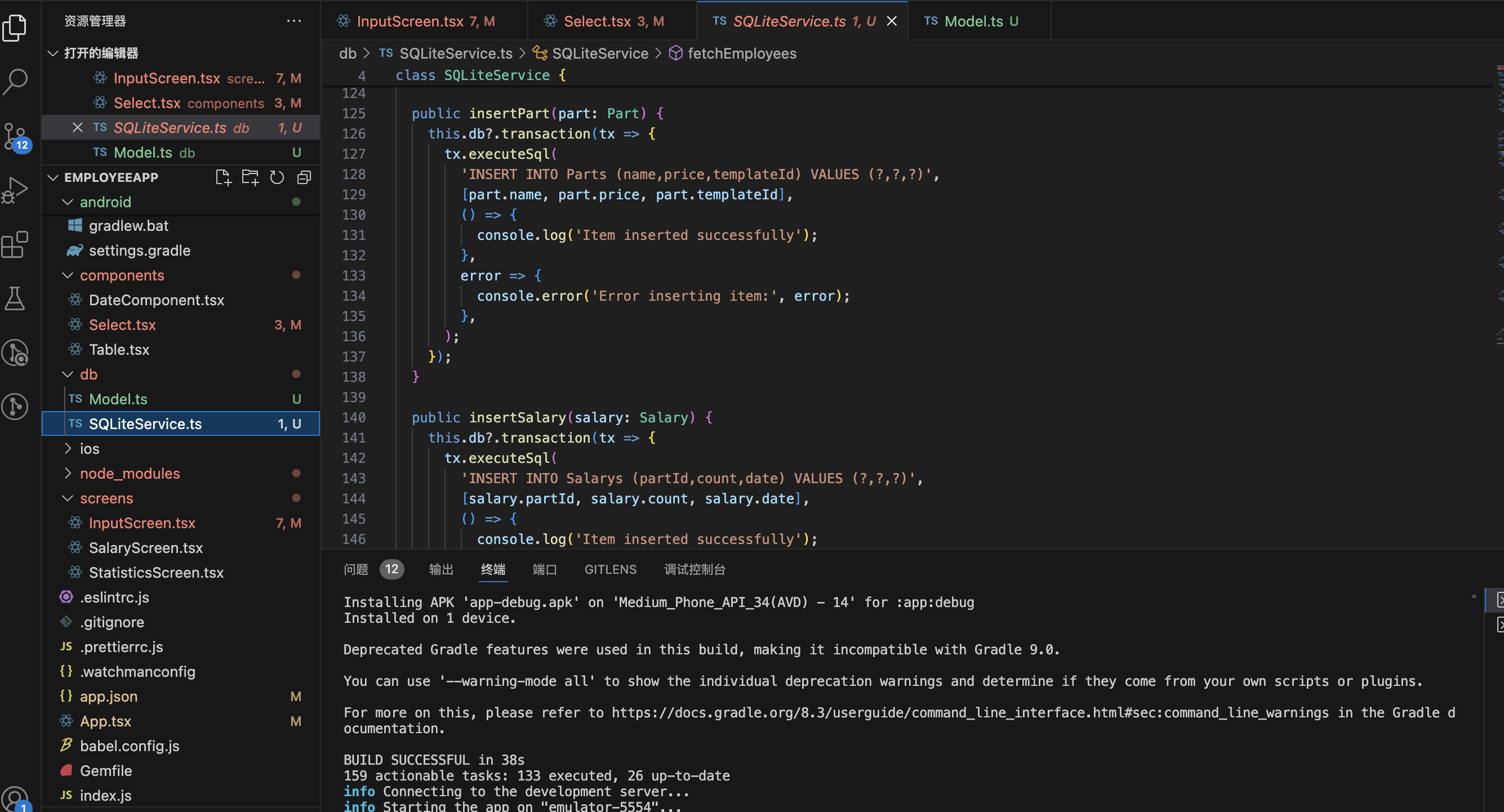Screen dimensions: 1504x812
Task: Open .watchmanconfig file
Action: (x=181, y=671)
